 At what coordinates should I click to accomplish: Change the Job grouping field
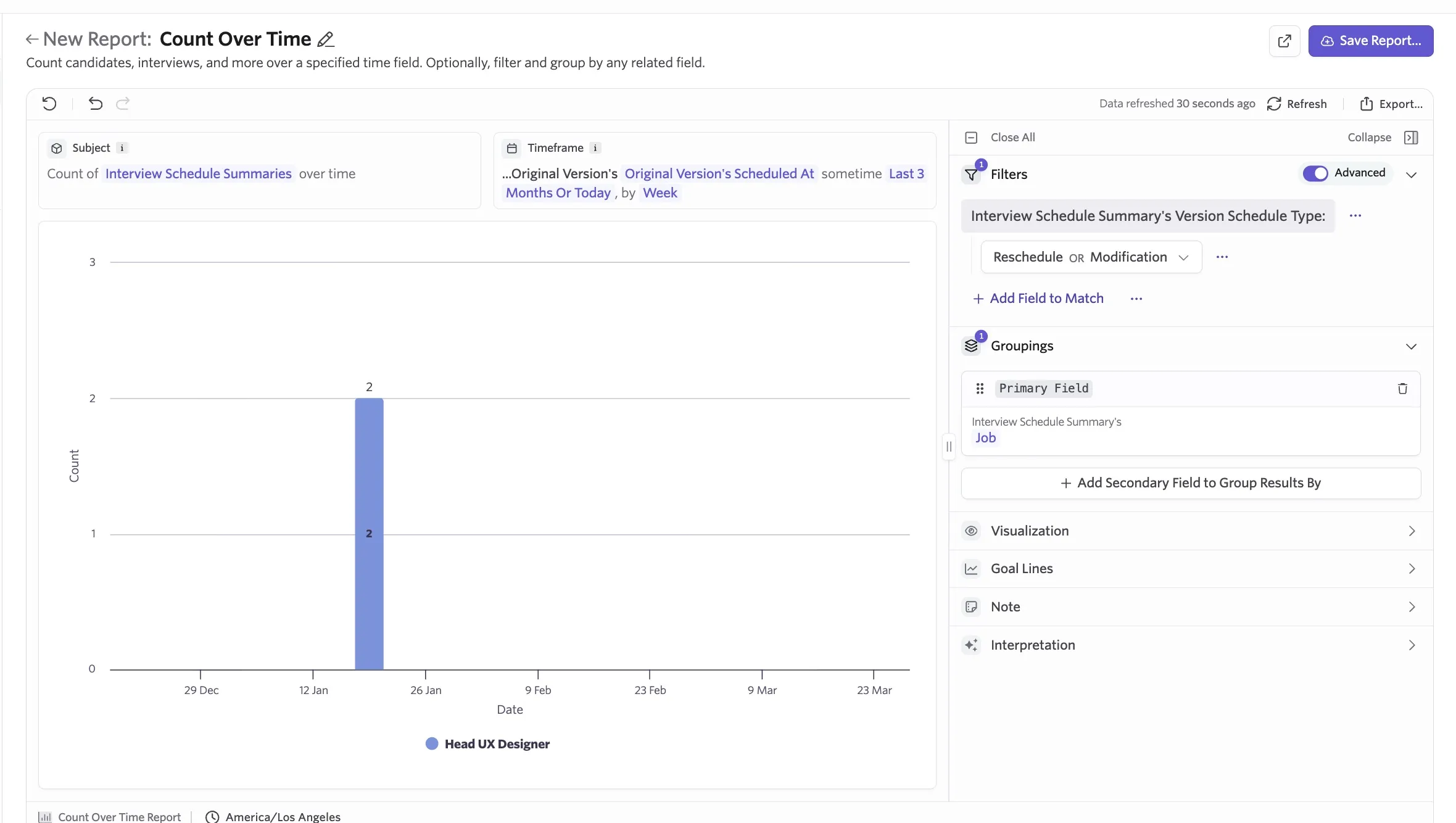click(986, 438)
